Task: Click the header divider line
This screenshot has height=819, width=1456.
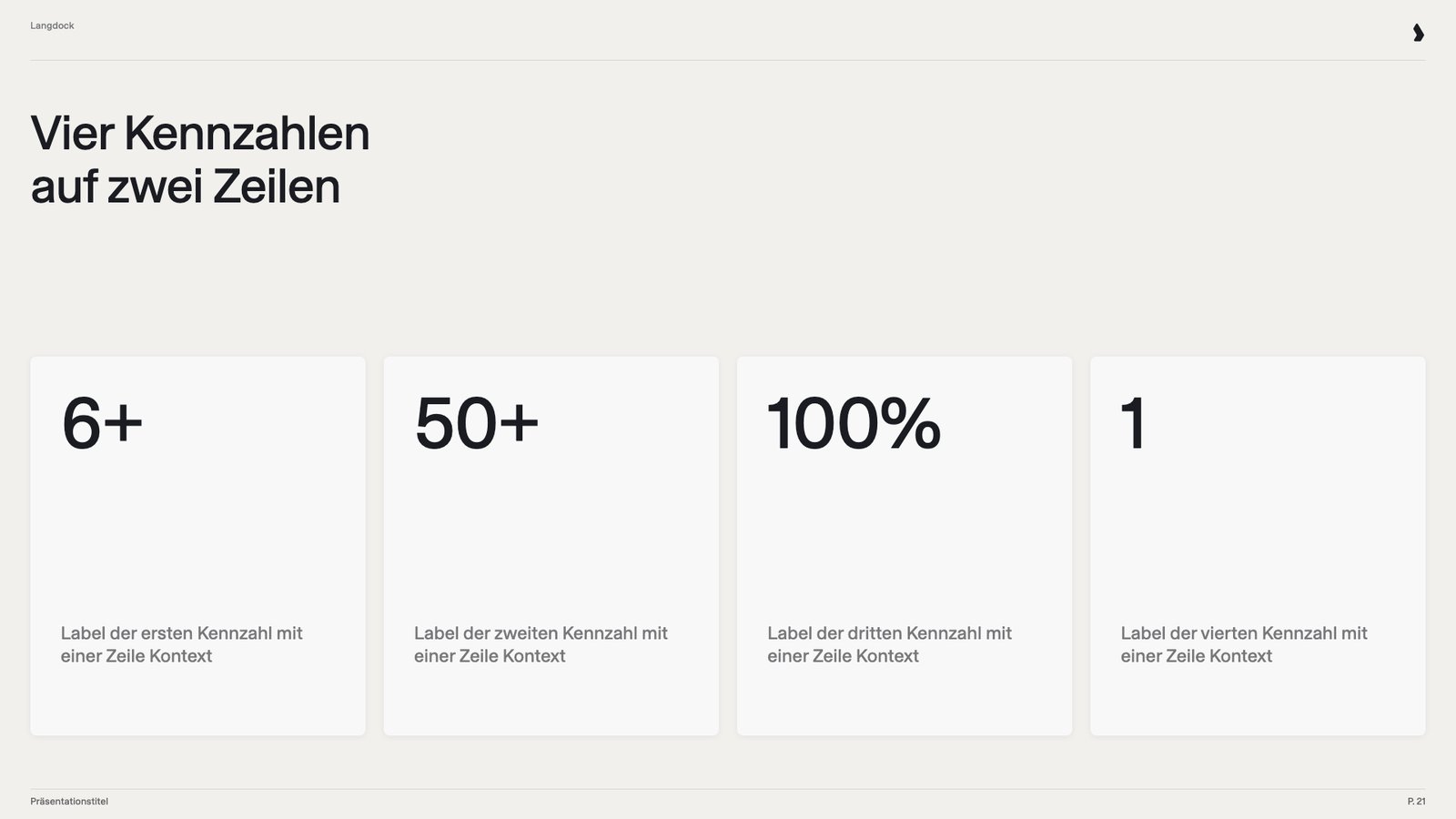Action: (728, 60)
